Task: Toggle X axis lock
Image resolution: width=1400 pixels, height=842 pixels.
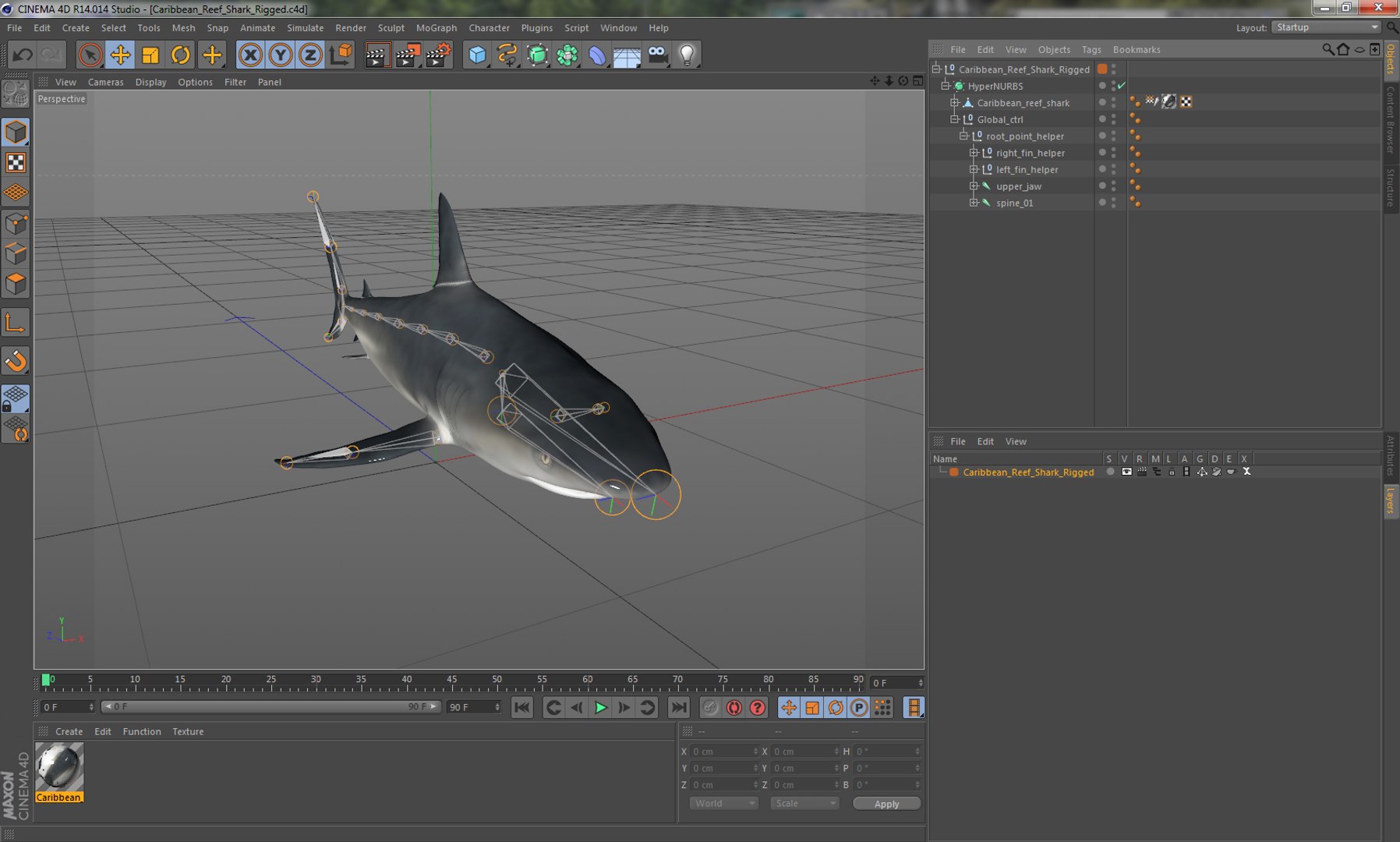Action: pos(250,55)
